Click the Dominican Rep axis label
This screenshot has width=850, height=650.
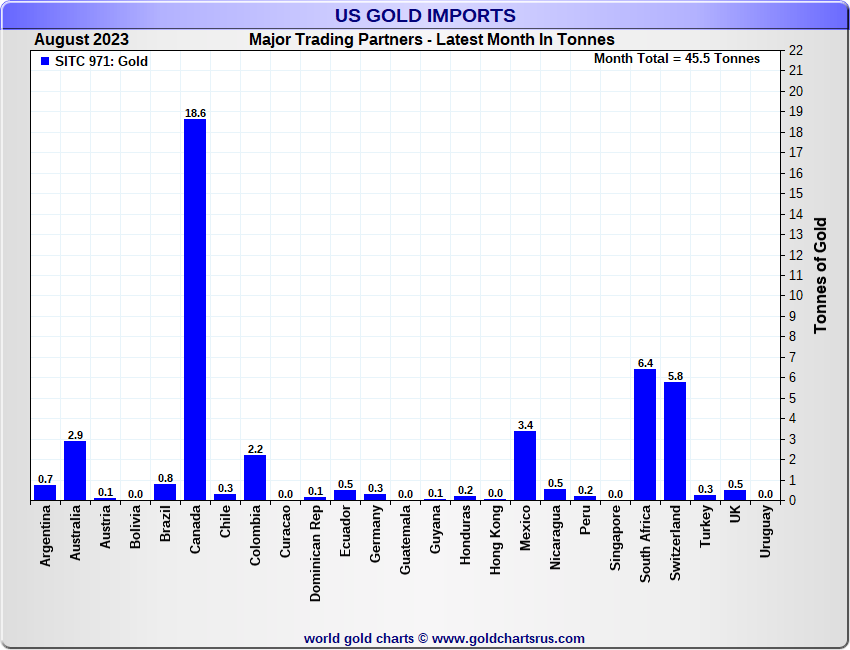[315, 554]
